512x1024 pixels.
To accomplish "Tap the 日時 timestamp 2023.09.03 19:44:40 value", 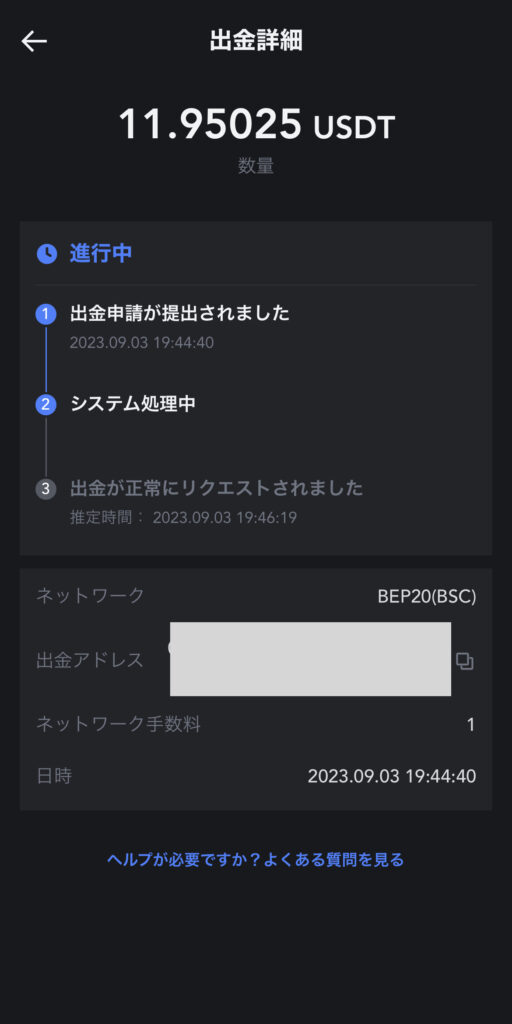I will 392,776.
